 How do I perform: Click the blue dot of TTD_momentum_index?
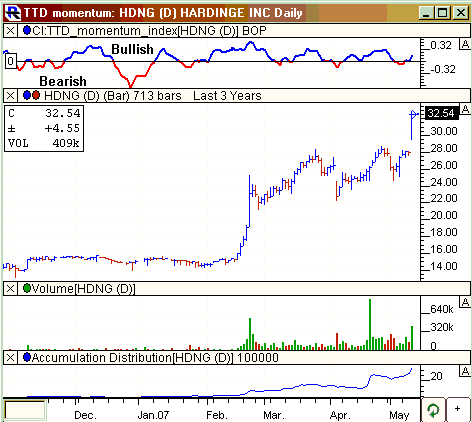pyautogui.click(x=27, y=31)
